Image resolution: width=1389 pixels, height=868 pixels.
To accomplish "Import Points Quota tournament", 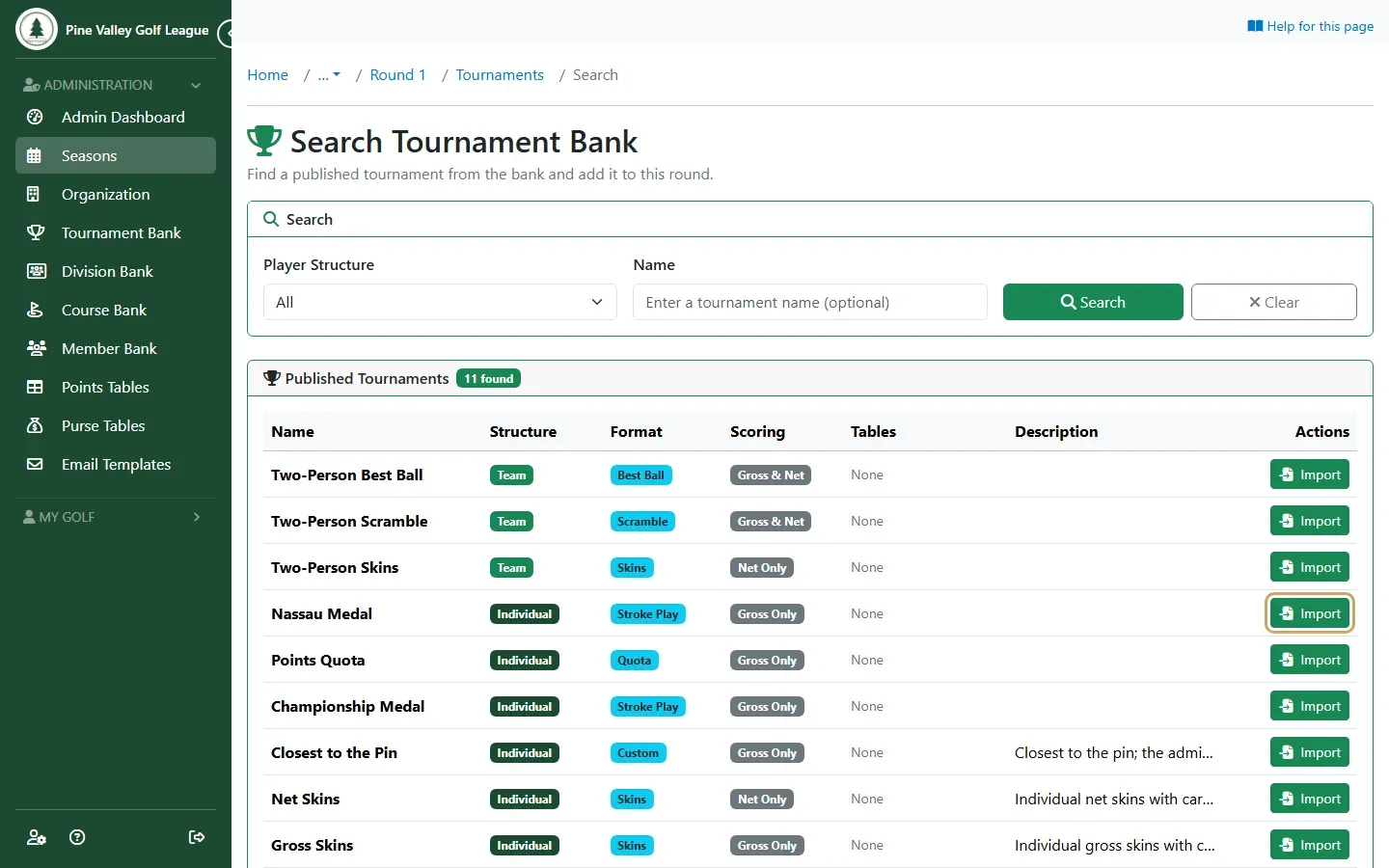I will pos(1310,660).
